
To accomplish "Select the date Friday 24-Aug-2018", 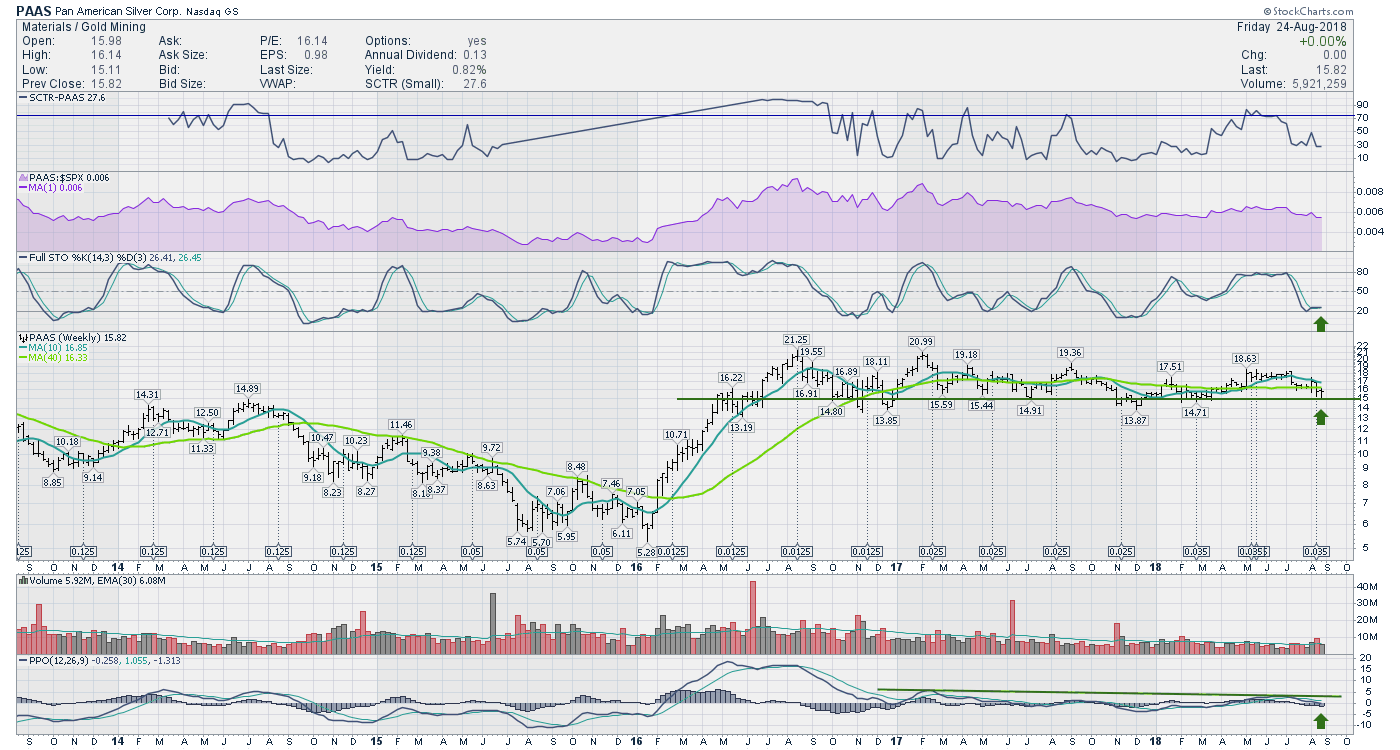I will 1292,27.
